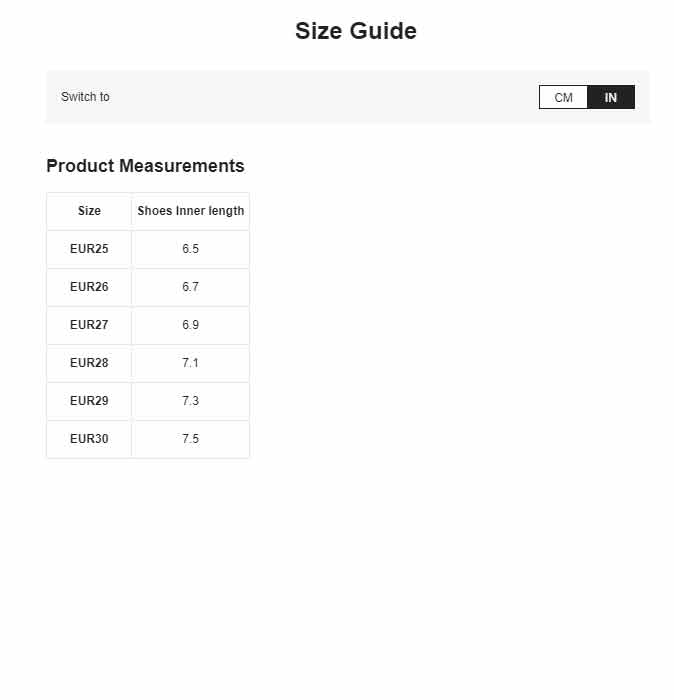The width and height of the screenshot is (674, 700).
Task: Select the 6.9 inner length value
Action: point(191,325)
